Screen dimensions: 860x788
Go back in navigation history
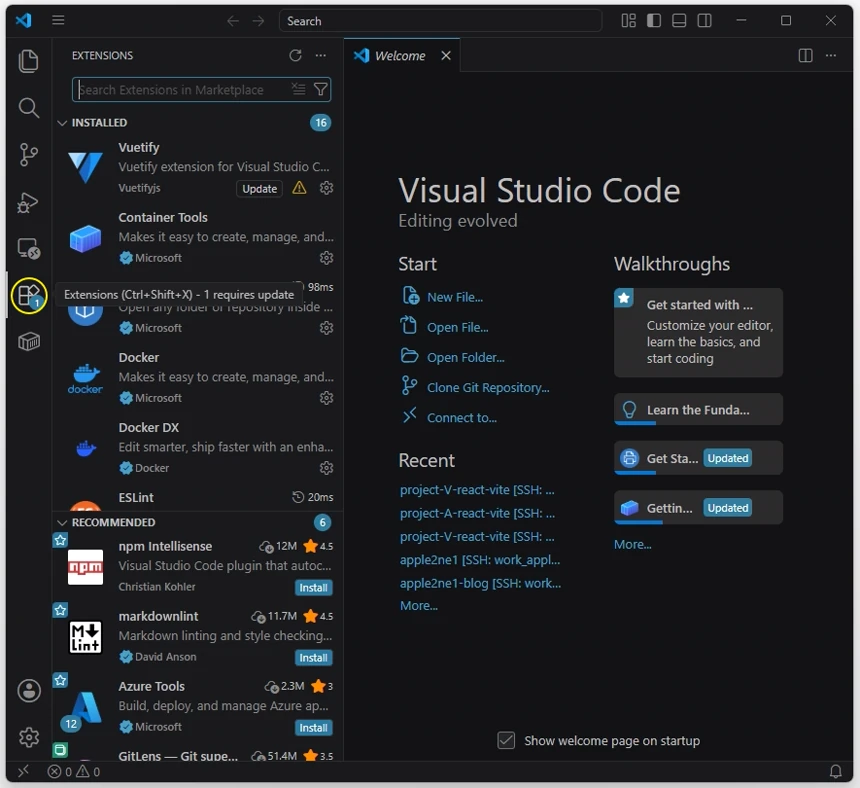[233, 21]
